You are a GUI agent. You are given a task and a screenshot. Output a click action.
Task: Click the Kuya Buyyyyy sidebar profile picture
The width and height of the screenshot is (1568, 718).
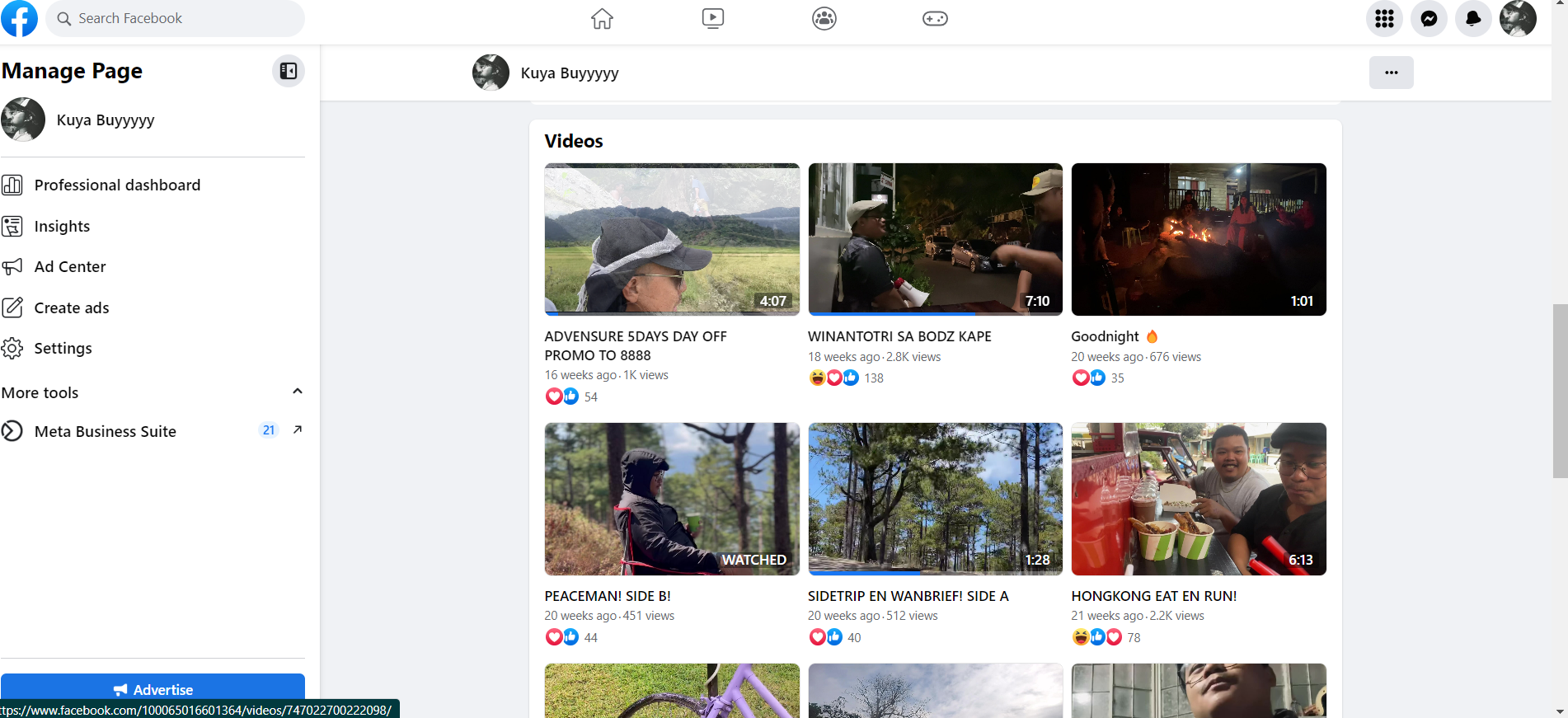23,120
